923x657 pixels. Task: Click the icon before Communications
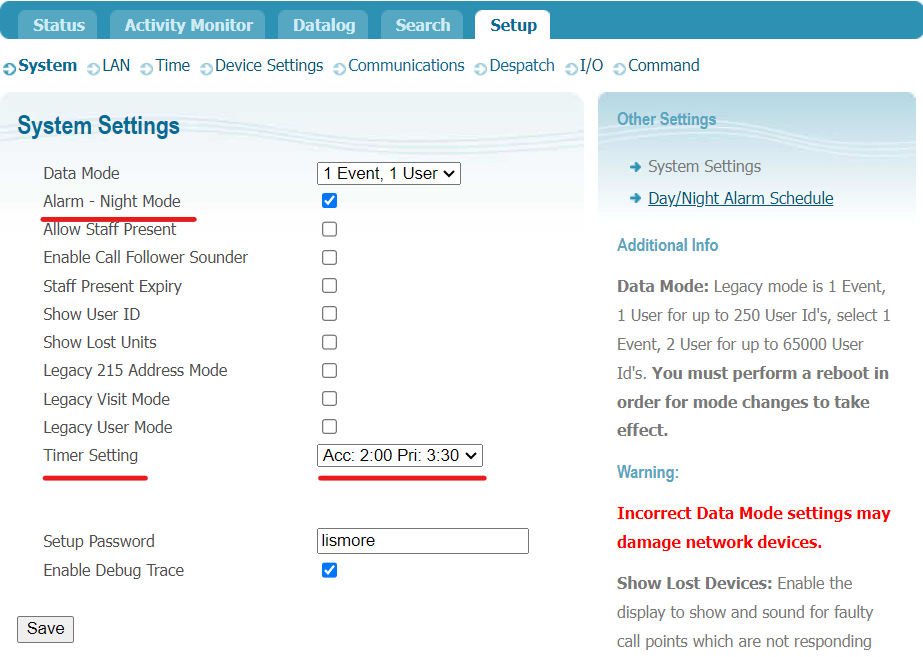[340, 68]
